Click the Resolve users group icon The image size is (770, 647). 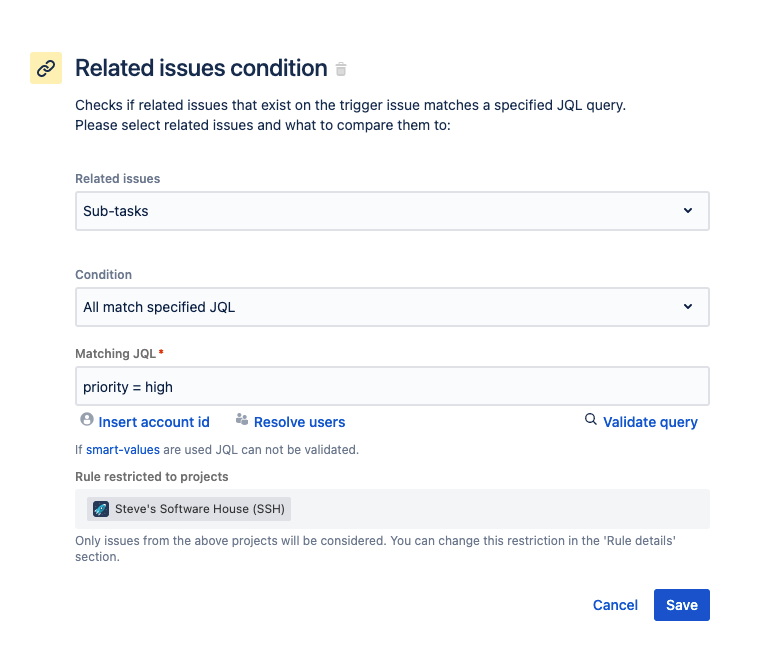(x=242, y=419)
